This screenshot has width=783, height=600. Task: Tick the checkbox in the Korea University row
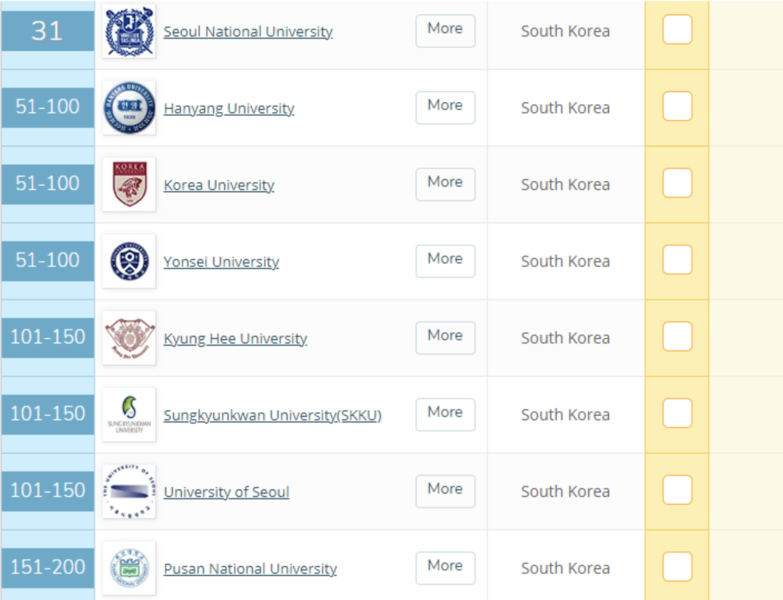tap(677, 183)
